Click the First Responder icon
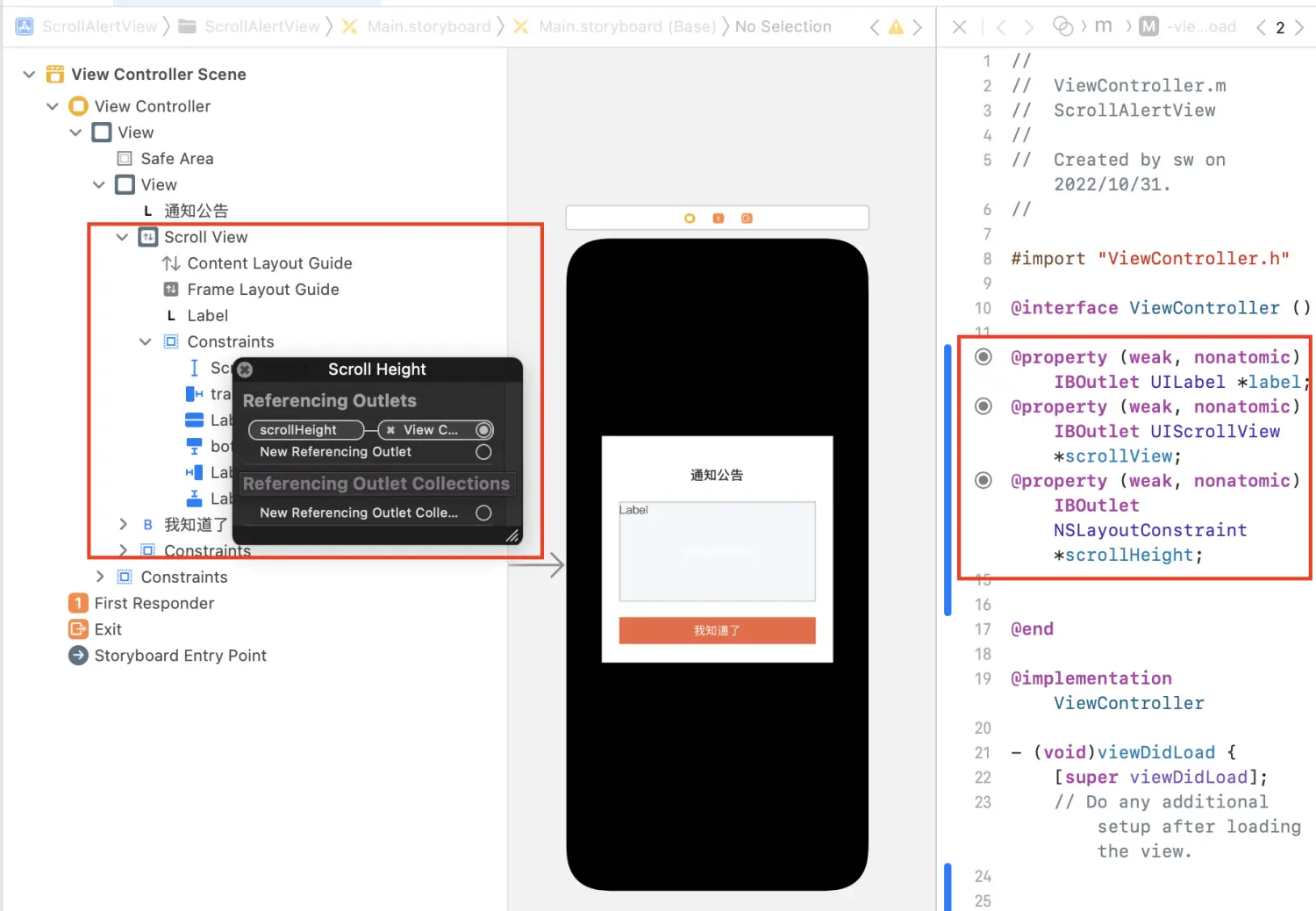The width and height of the screenshot is (1316, 911). (x=78, y=603)
